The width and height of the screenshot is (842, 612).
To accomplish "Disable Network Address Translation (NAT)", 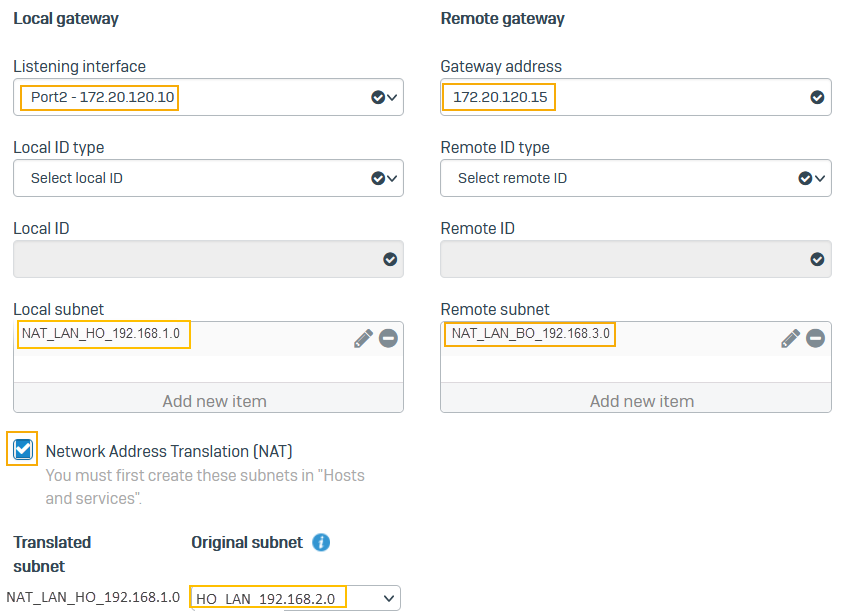I will (x=22, y=449).
